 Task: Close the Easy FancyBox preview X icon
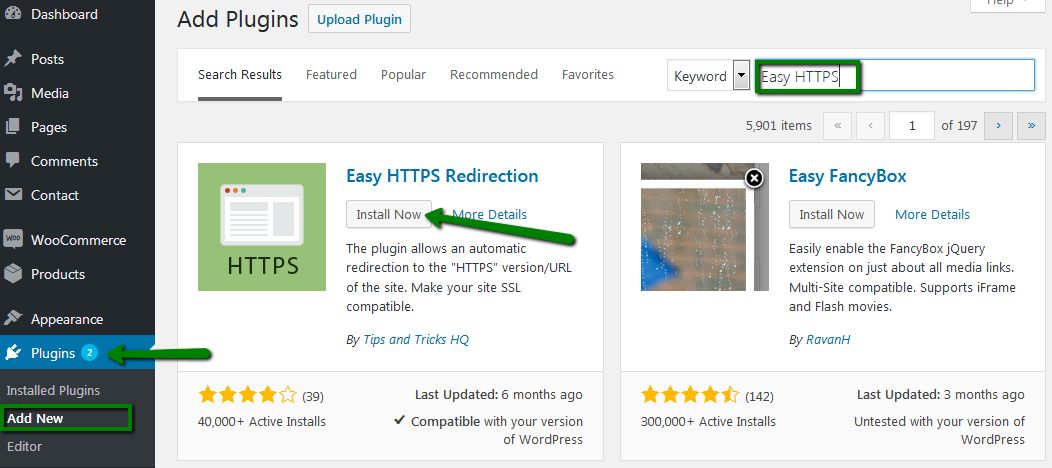[755, 178]
